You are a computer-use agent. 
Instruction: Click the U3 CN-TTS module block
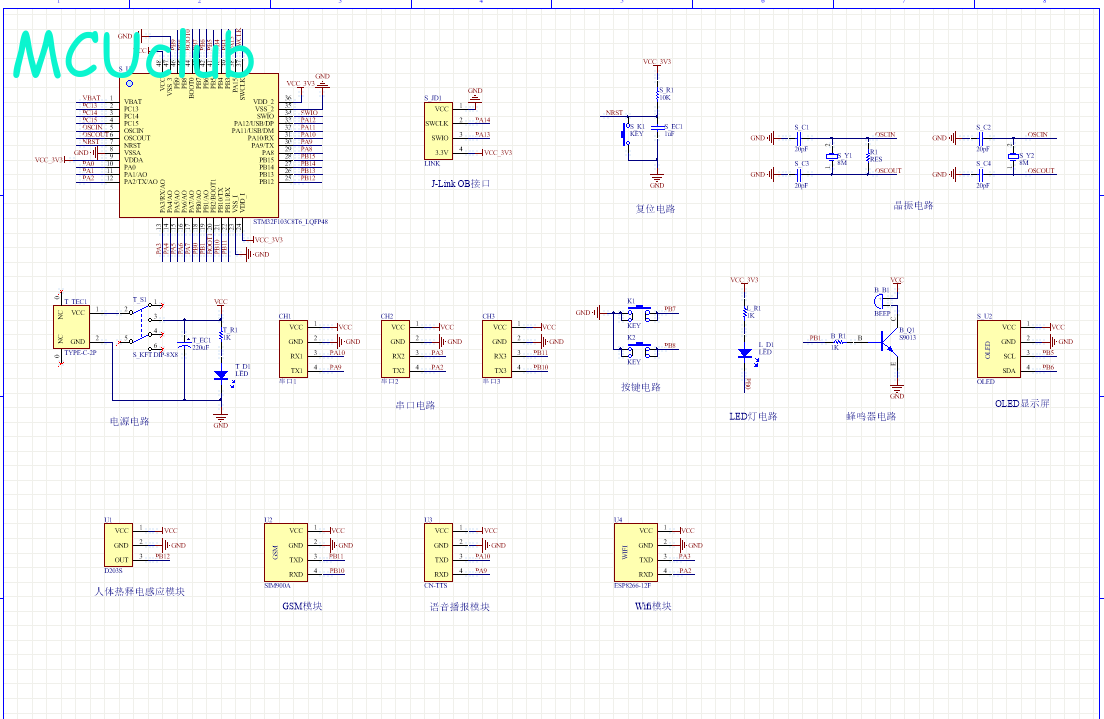tap(438, 553)
